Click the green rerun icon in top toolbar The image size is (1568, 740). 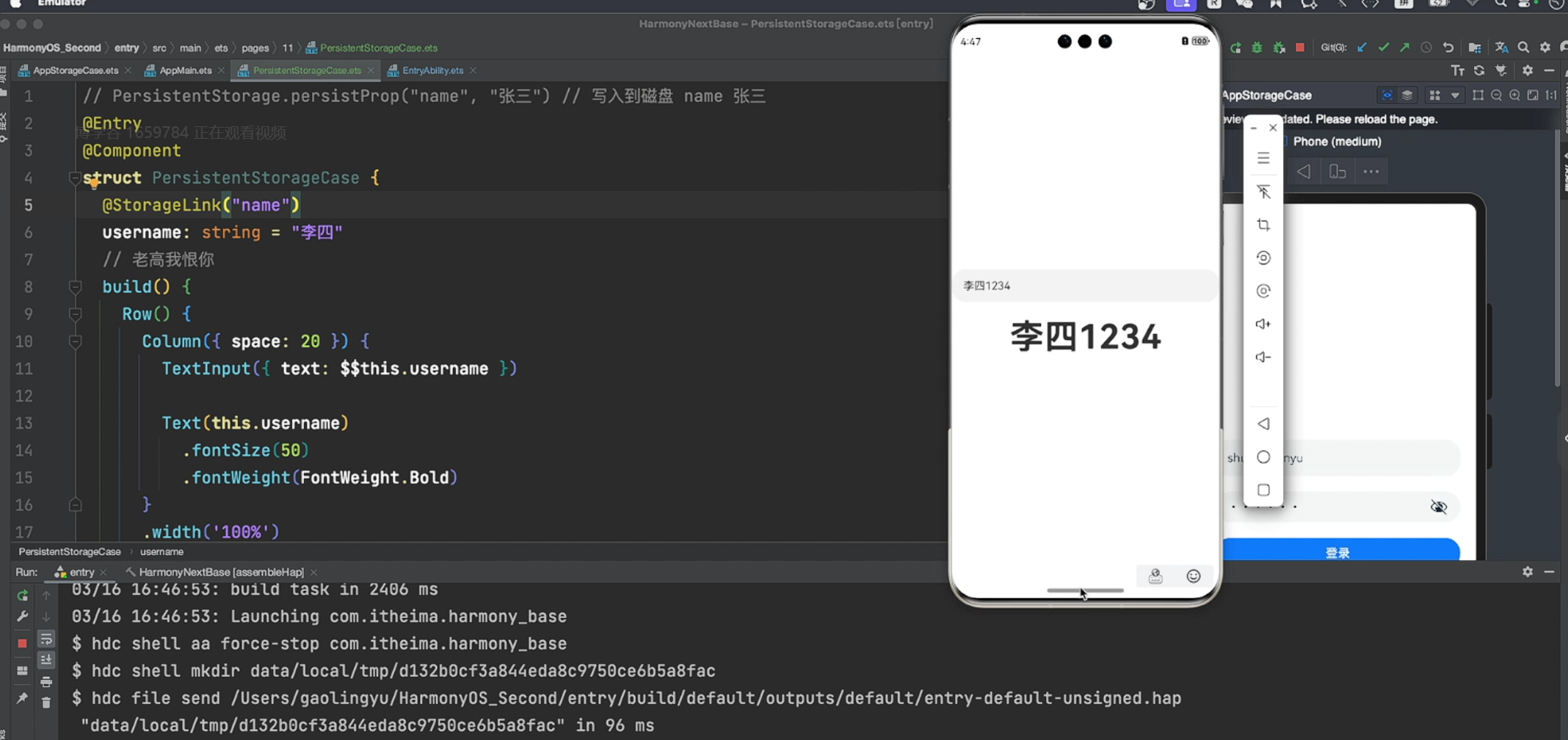coord(1235,48)
